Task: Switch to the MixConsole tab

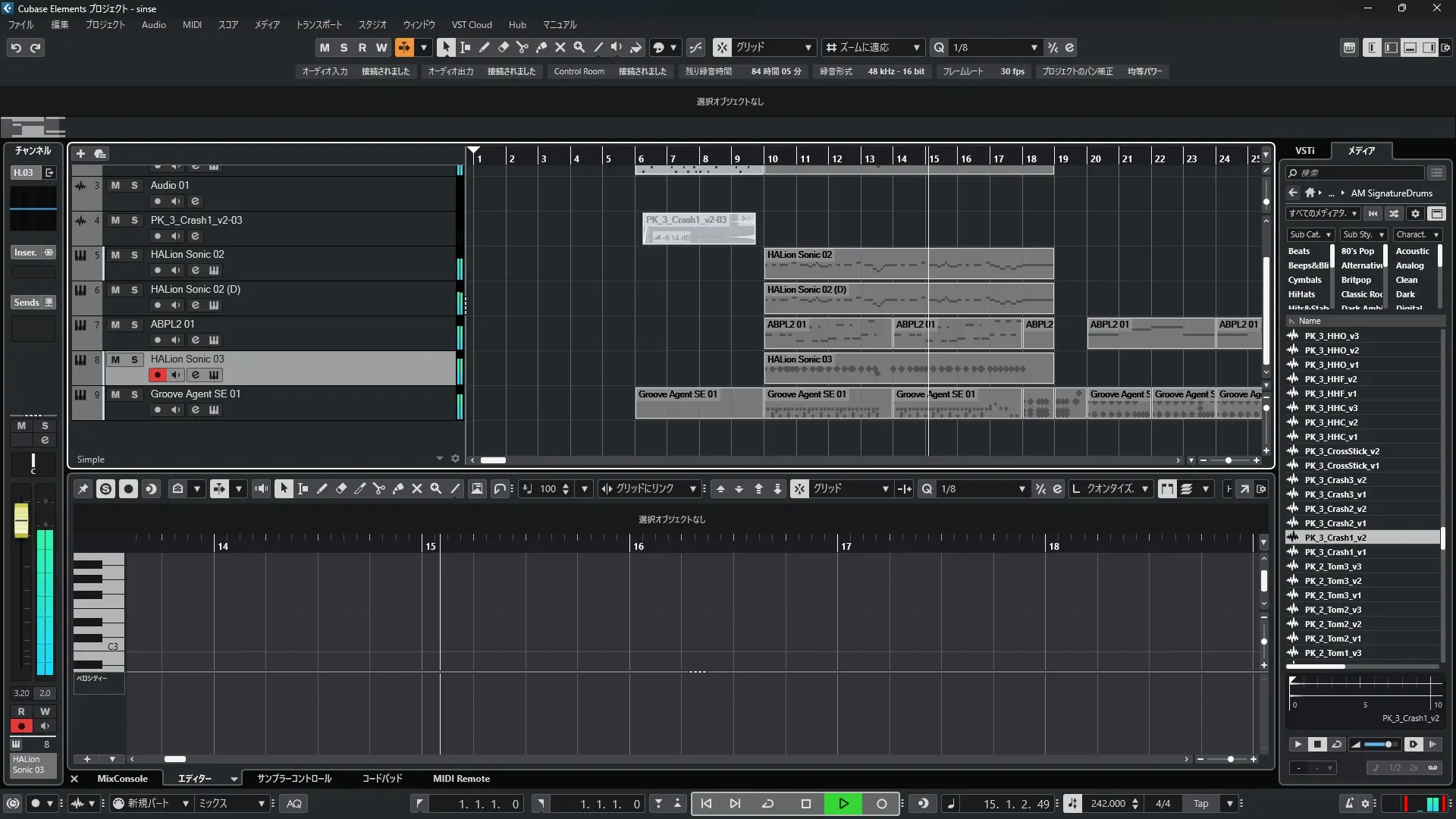Action: coord(122,779)
